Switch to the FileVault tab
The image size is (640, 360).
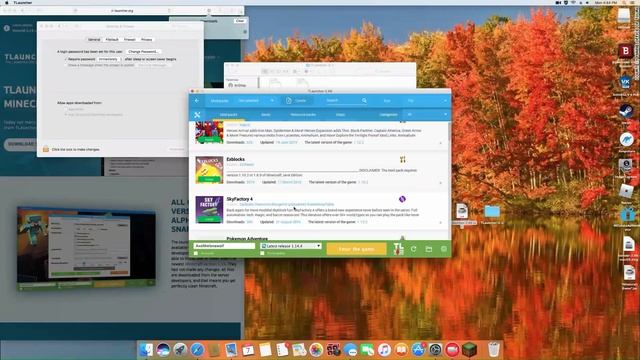112,40
